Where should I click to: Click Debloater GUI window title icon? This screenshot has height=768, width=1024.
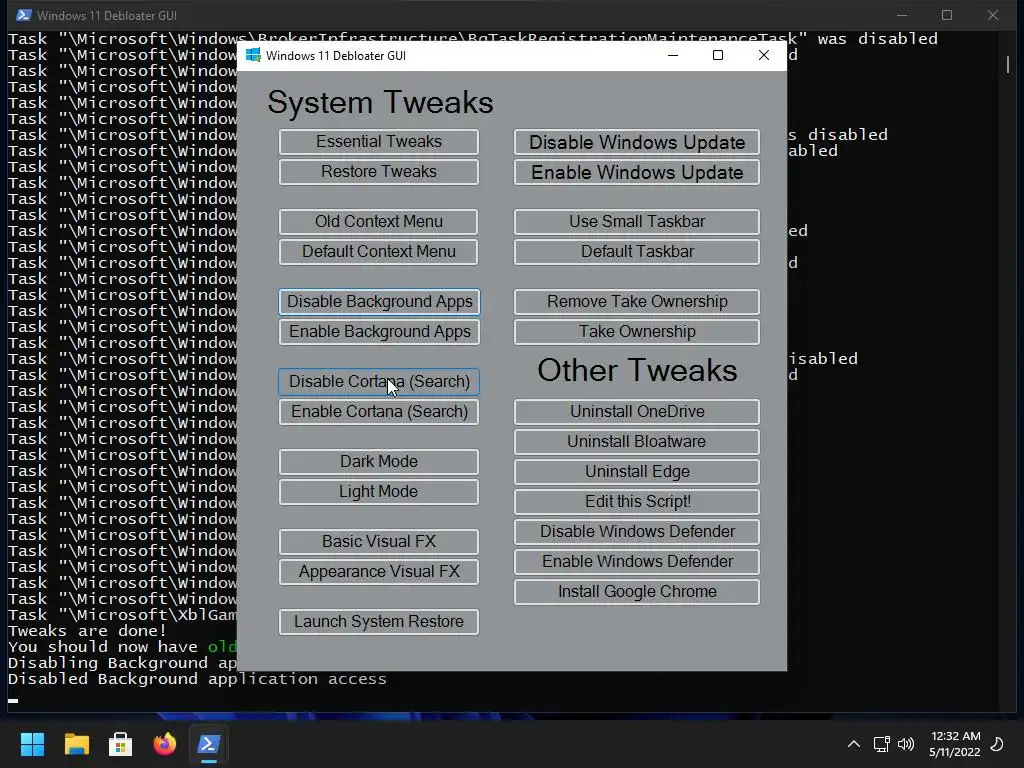253,56
